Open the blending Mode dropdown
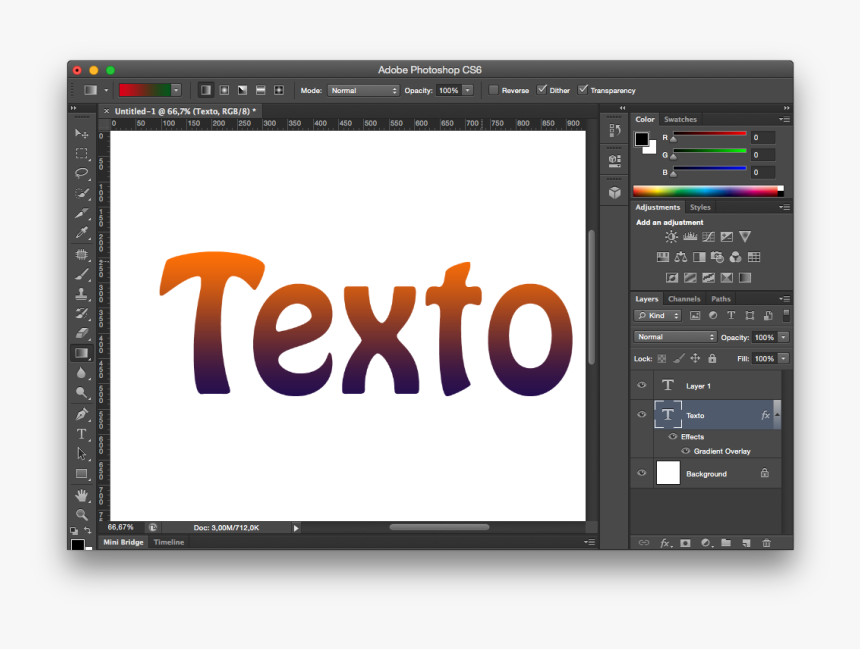The height and width of the screenshot is (649, 860). click(x=674, y=336)
